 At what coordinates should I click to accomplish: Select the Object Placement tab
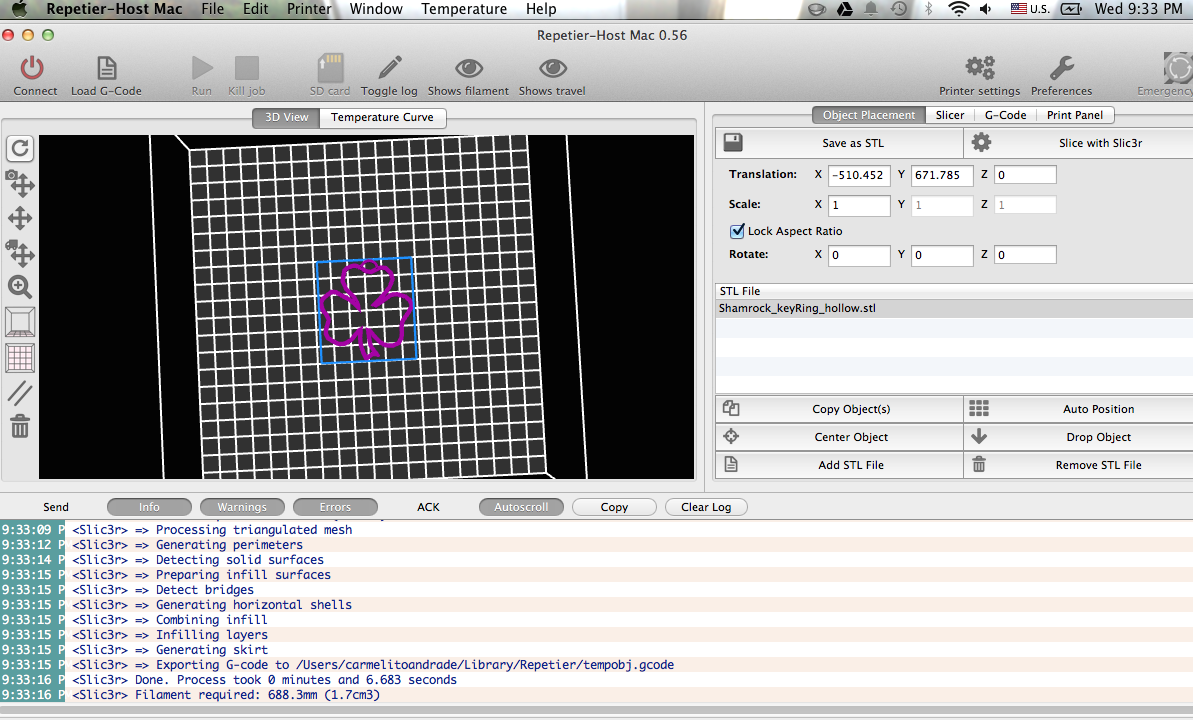pyautogui.click(x=869, y=115)
